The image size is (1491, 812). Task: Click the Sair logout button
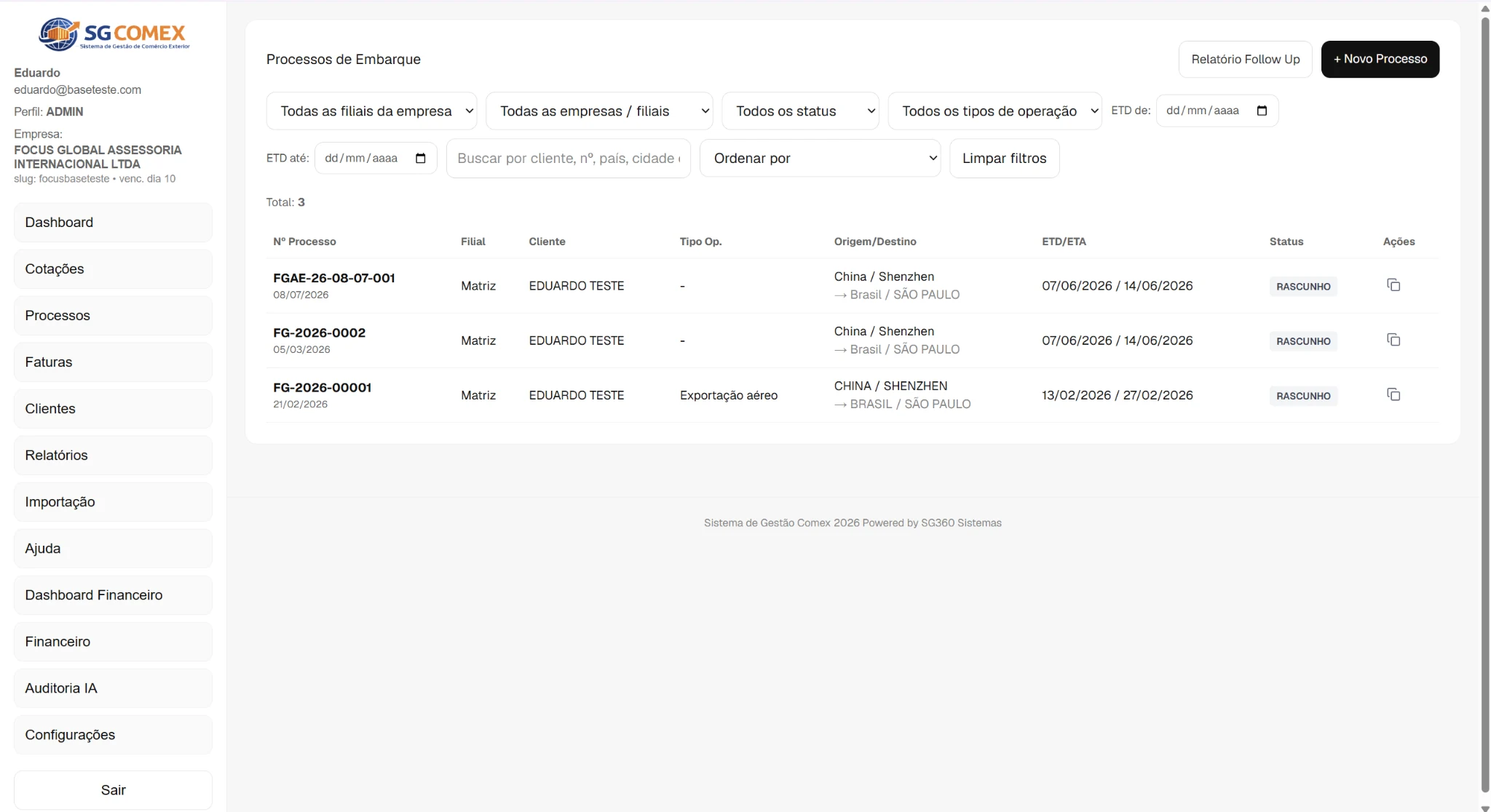pos(113,789)
